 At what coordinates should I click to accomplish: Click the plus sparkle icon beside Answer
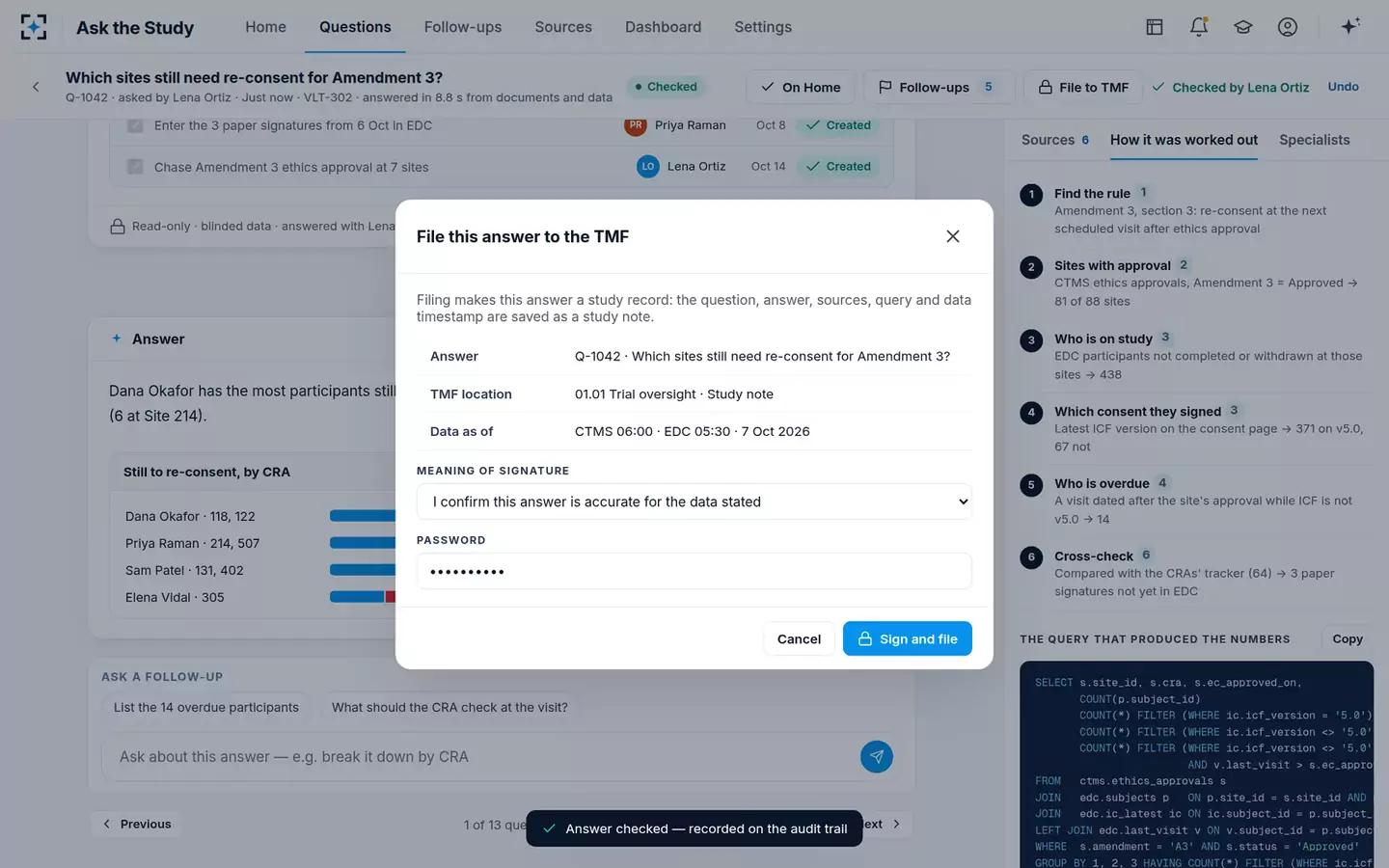coord(117,339)
